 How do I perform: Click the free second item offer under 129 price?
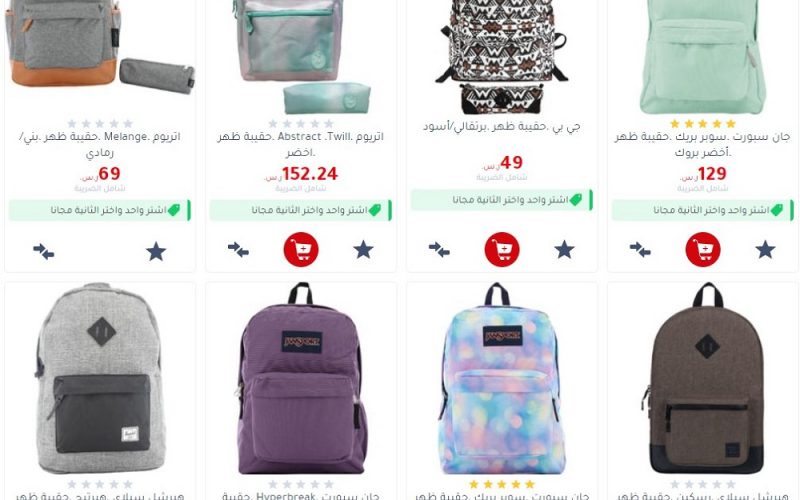click(703, 210)
